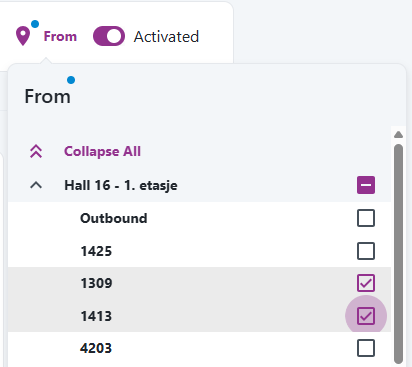
Task: Uncheck the 1413 checkbox
Action: point(366,316)
